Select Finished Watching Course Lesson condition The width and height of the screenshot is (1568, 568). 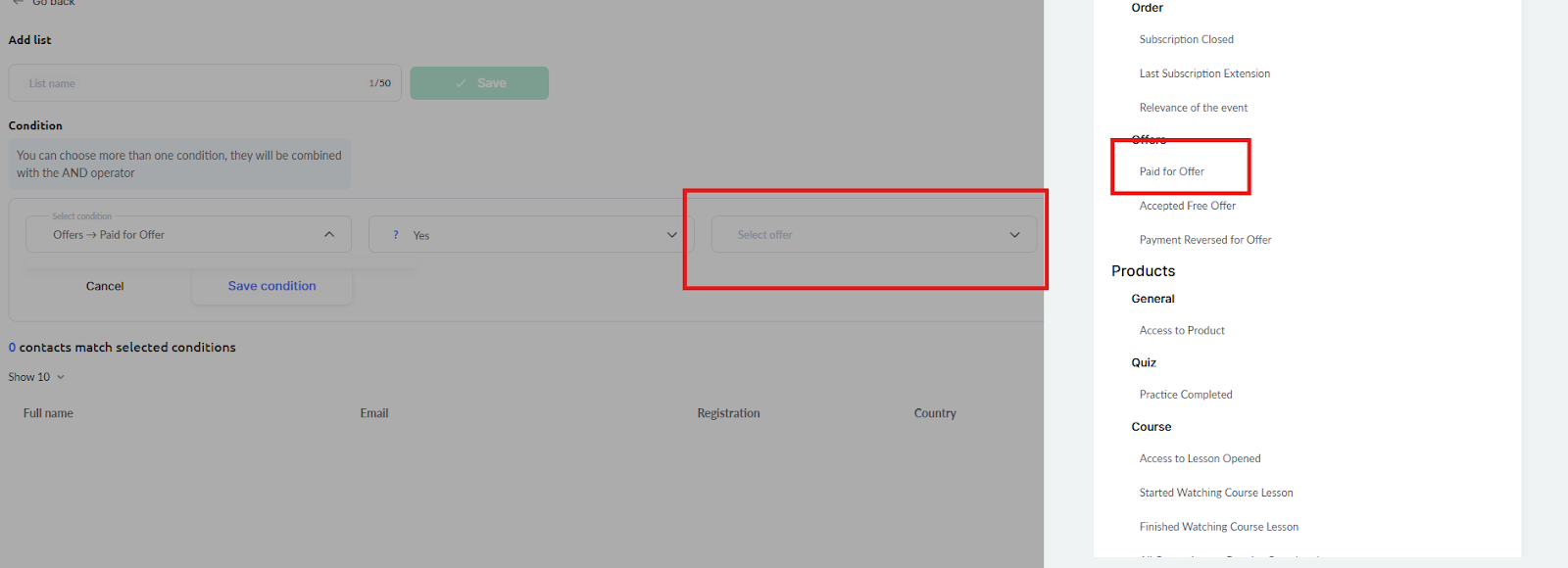(1219, 527)
